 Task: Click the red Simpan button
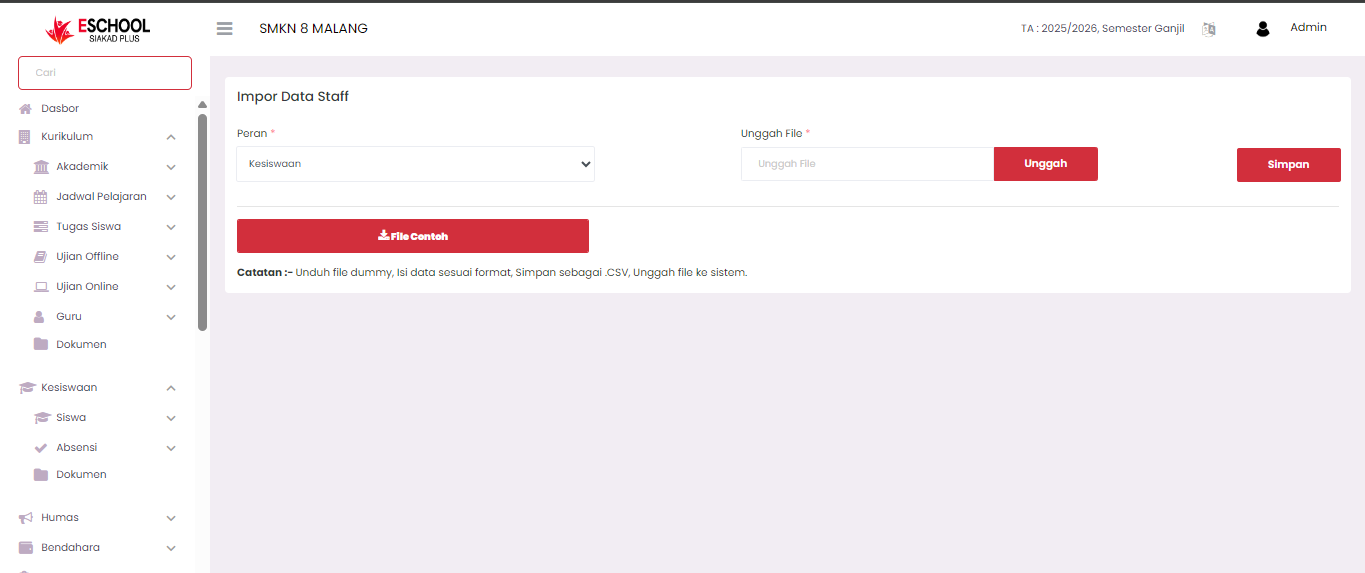(1288, 165)
